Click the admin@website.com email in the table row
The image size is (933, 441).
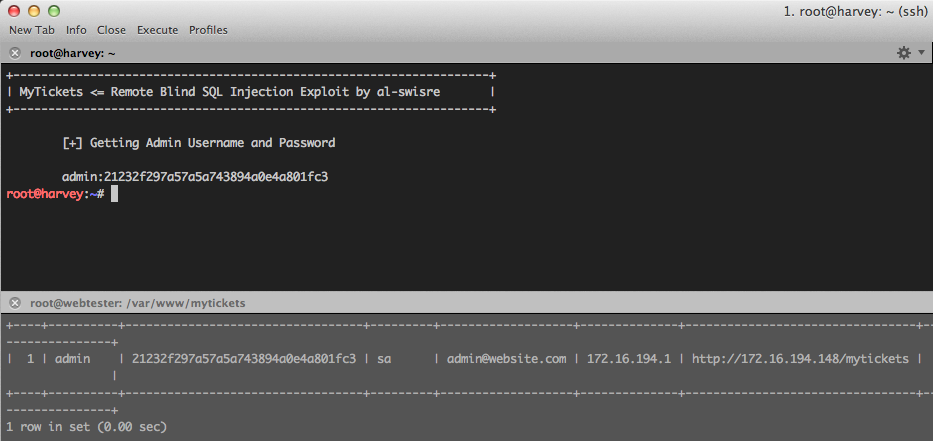506,359
